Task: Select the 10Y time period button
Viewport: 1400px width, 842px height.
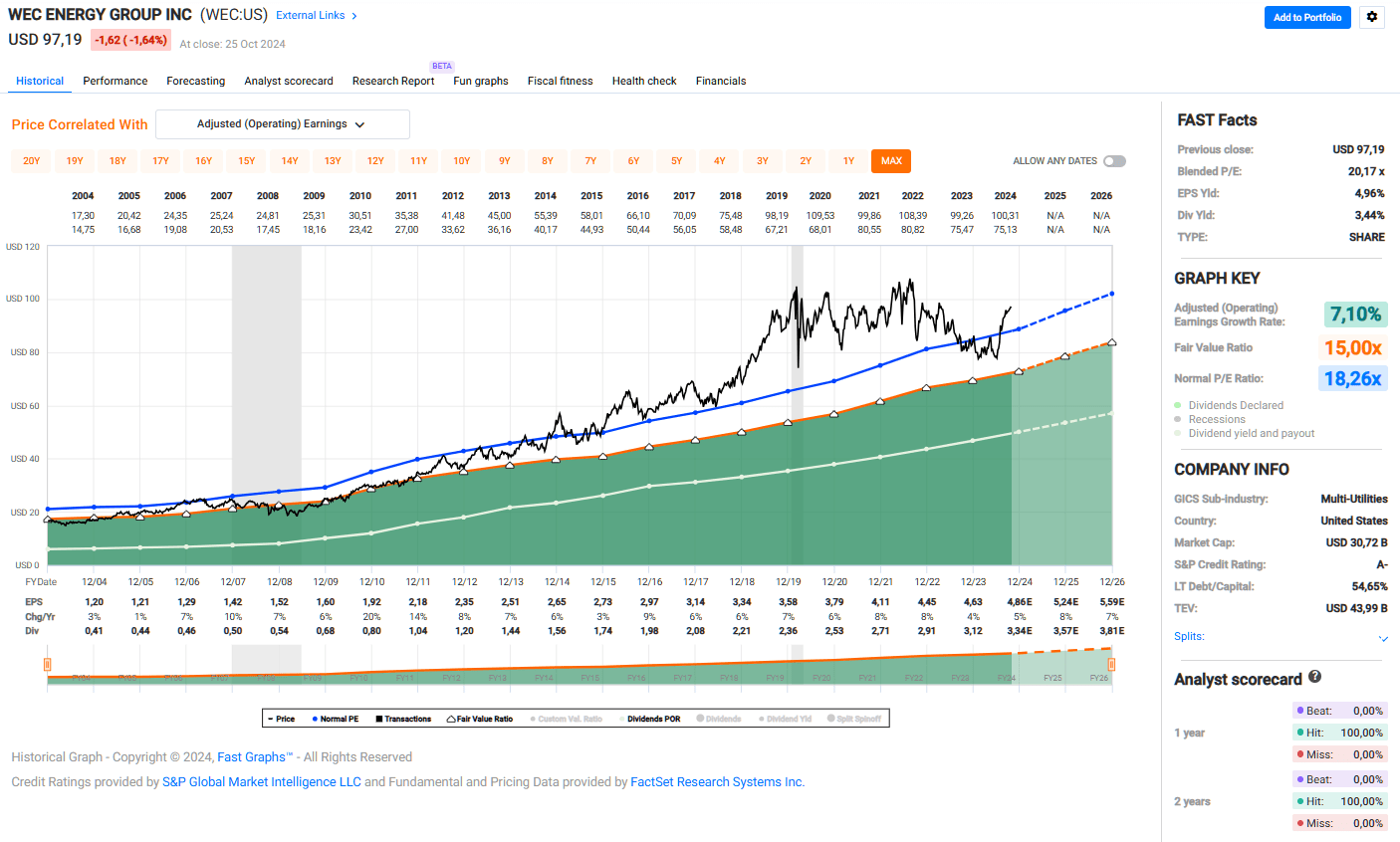Action: tap(461, 160)
